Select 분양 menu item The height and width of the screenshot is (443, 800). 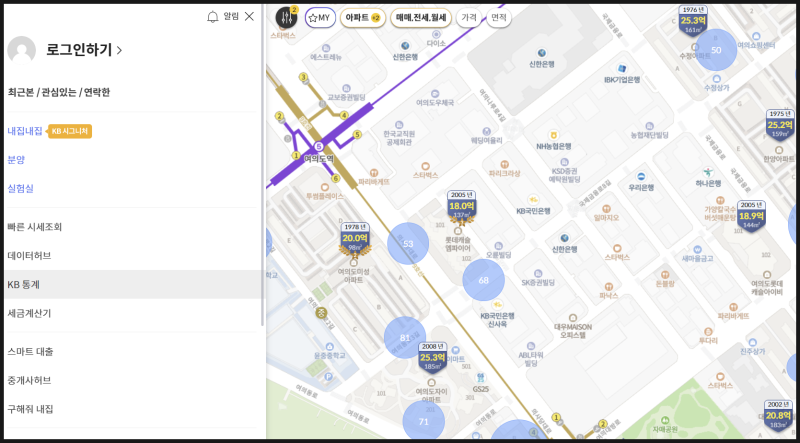point(16,160)
